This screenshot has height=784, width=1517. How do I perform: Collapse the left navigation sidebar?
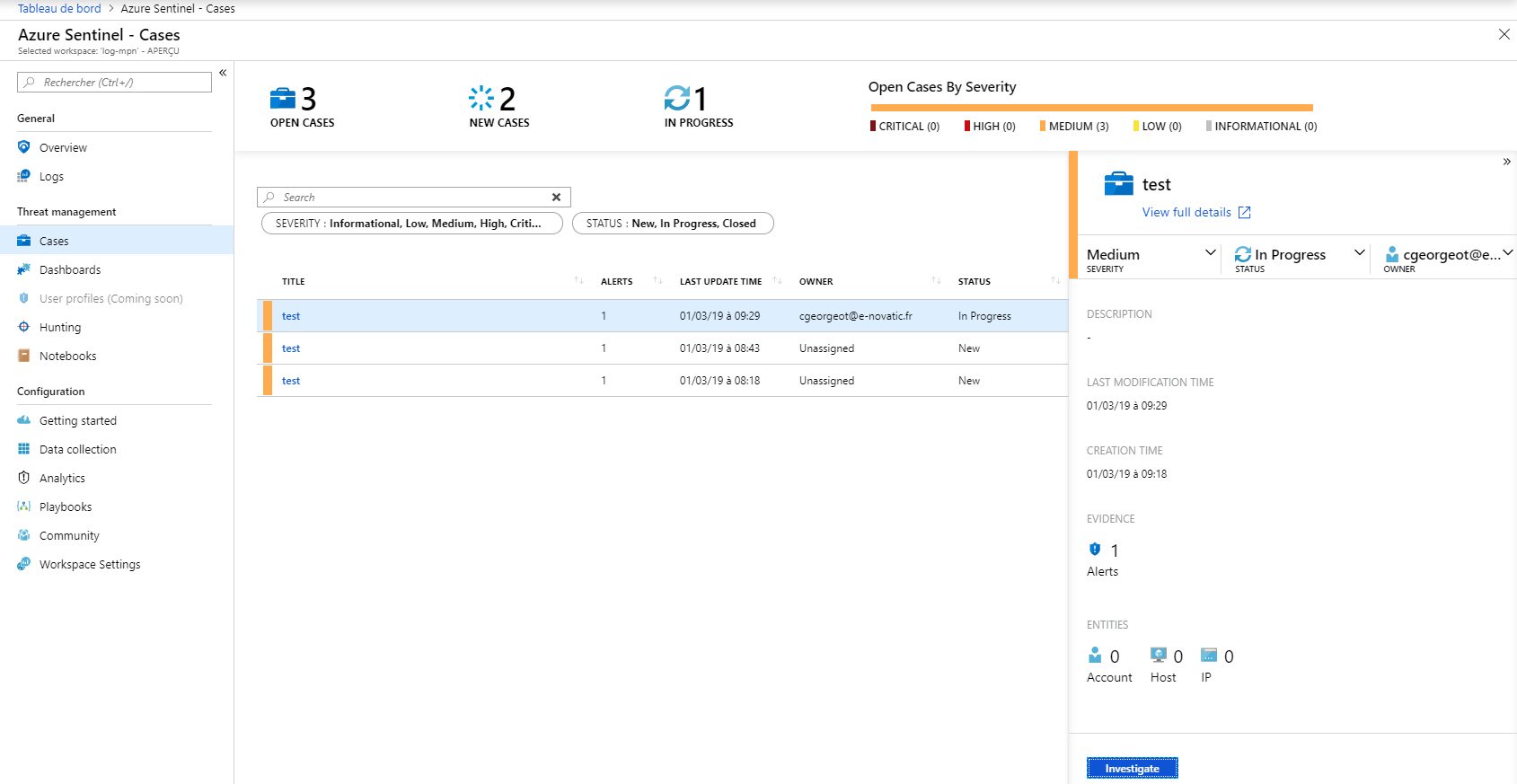tap(223, 73)
